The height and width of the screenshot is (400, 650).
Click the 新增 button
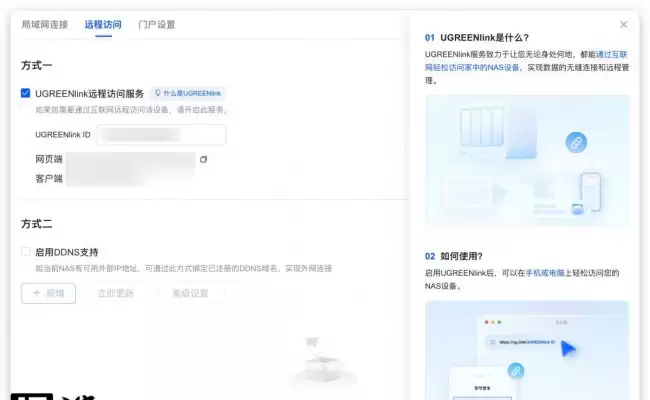(49, 293)
